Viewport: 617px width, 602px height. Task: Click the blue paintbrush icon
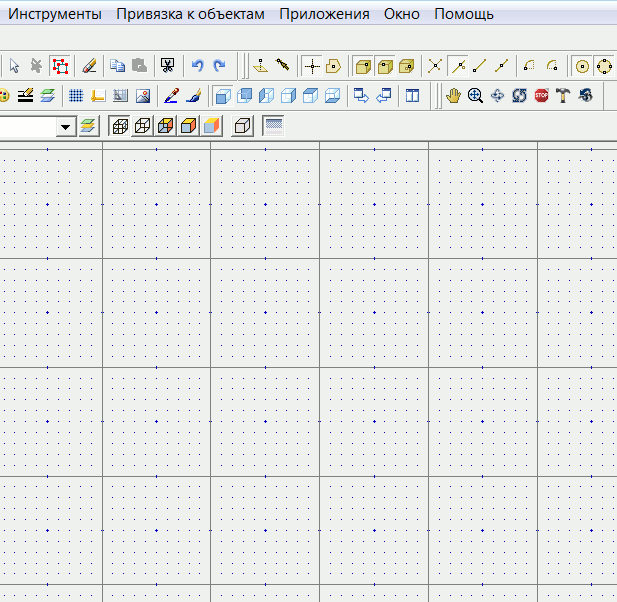pyautogui.click(x=194, y=96)
